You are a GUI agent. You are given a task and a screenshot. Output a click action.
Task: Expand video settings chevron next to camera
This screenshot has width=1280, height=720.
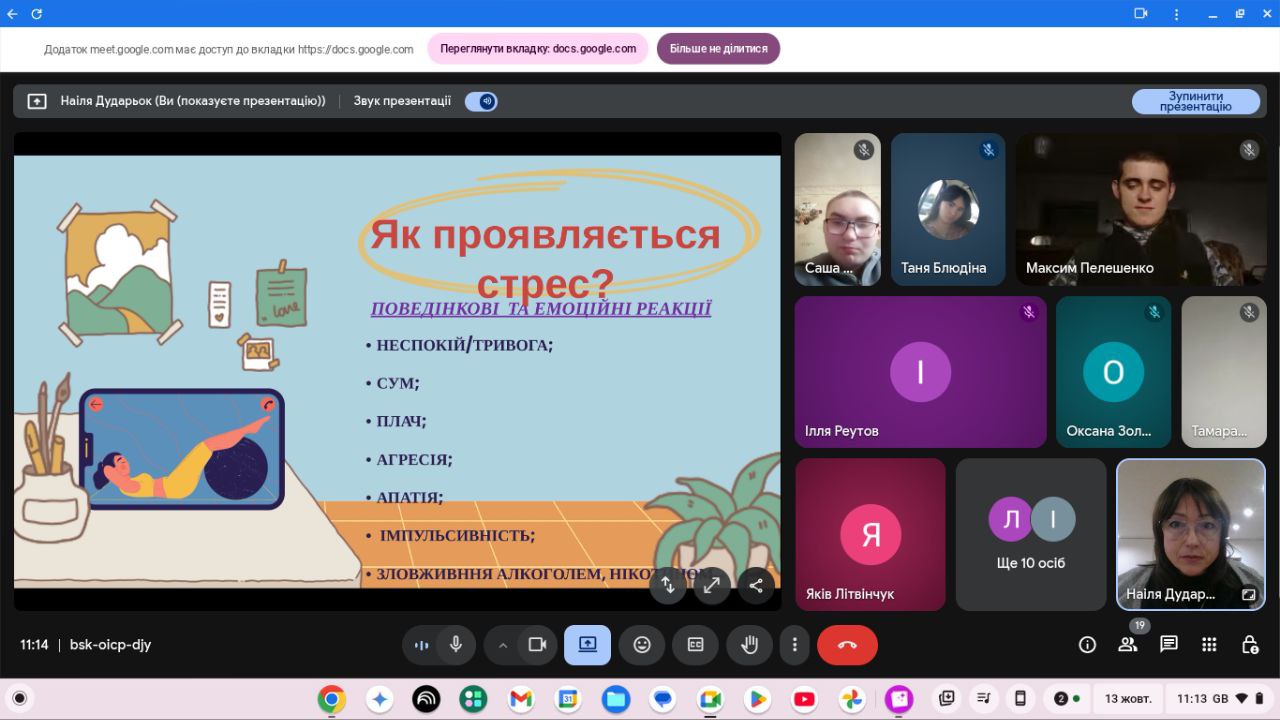[x=503, y=645]
